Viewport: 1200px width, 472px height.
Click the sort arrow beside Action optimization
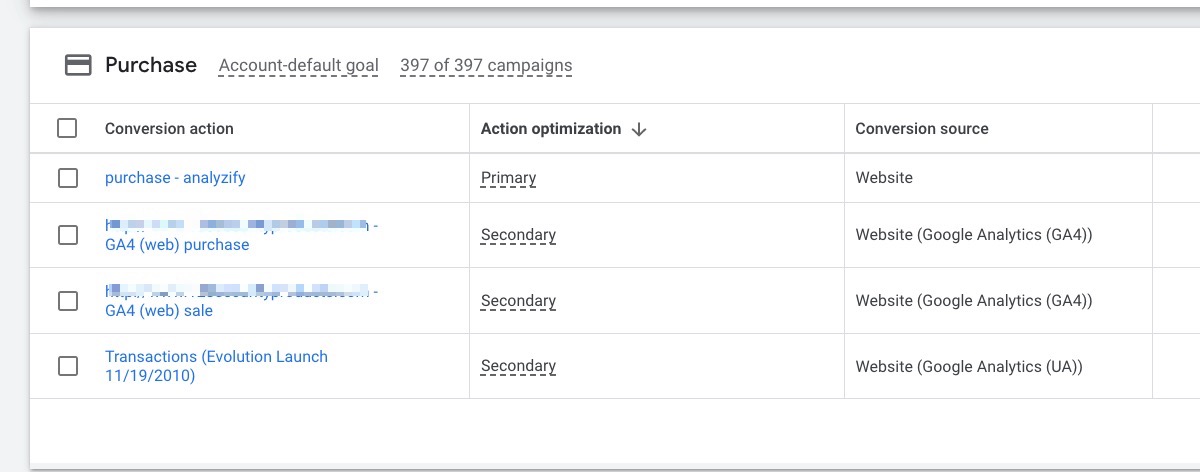pyautogui.click(x=640, y=129)
